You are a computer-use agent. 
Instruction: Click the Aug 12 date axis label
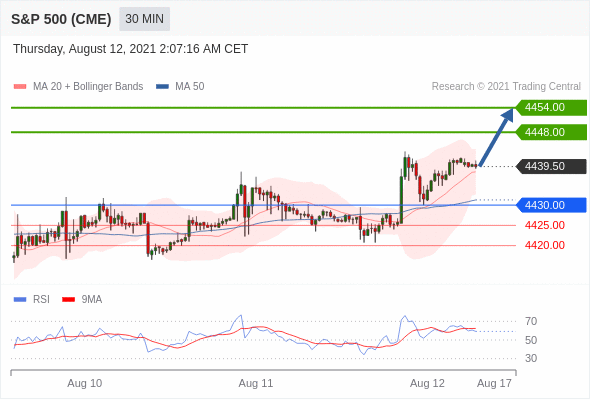427,383
